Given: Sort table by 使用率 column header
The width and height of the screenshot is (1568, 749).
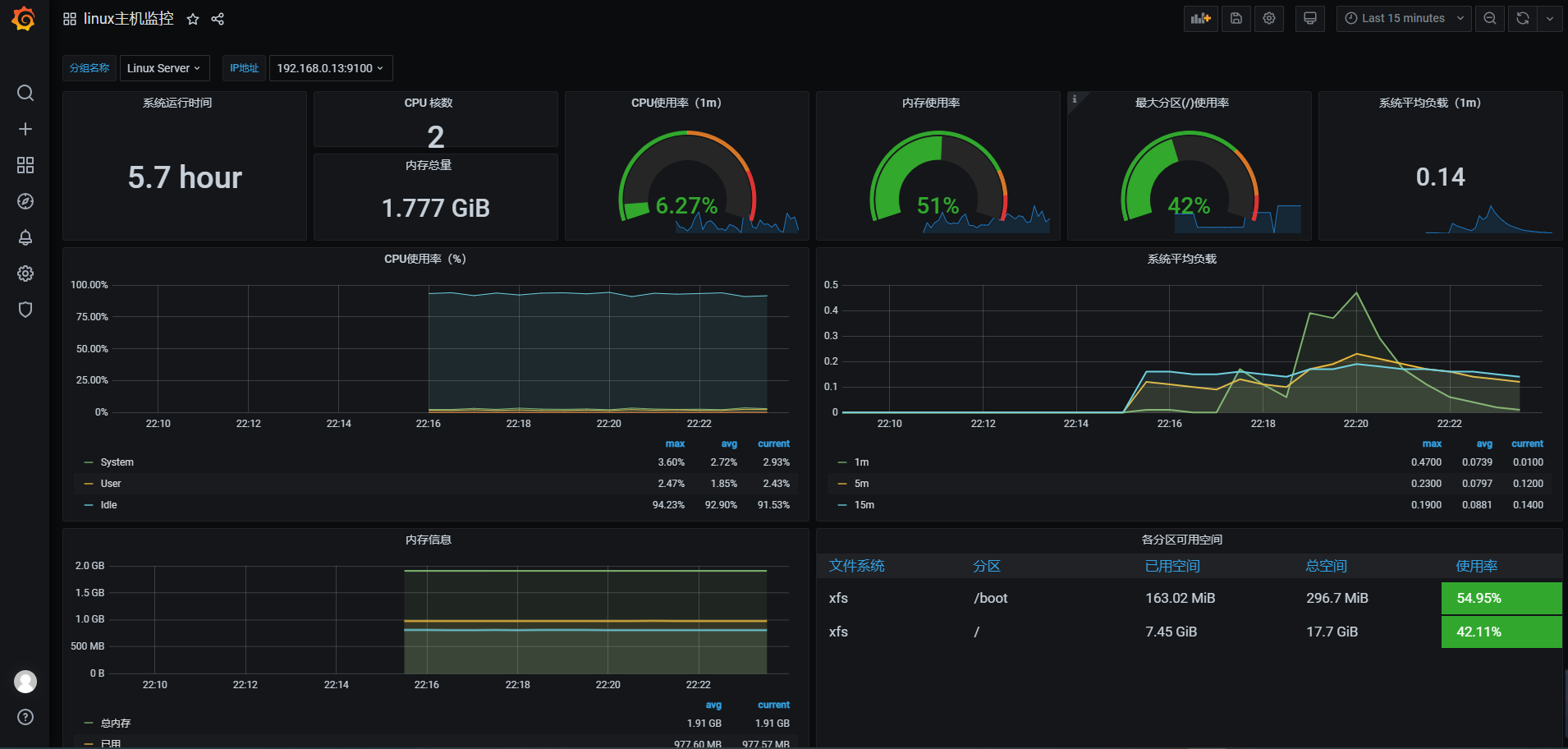Looking at the screenshot, I should 1476,566.
